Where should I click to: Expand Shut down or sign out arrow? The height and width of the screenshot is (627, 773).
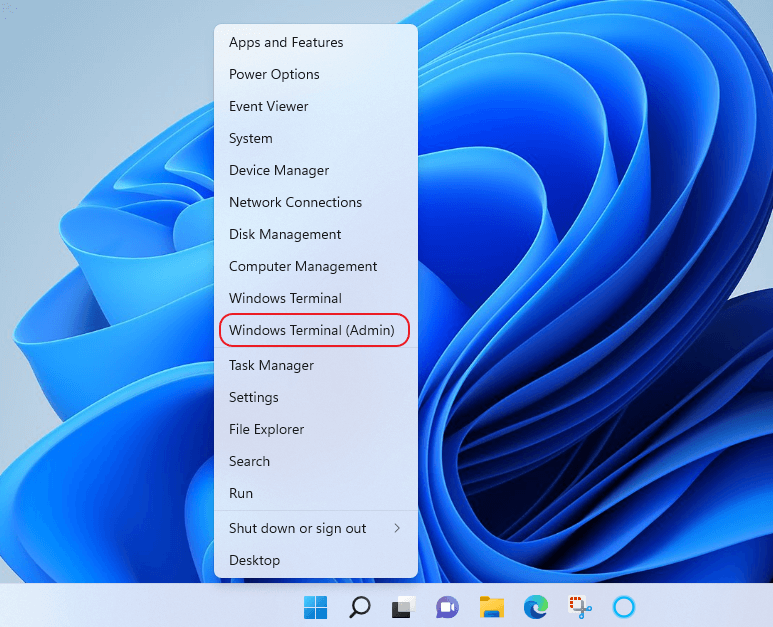pos(397,528)
